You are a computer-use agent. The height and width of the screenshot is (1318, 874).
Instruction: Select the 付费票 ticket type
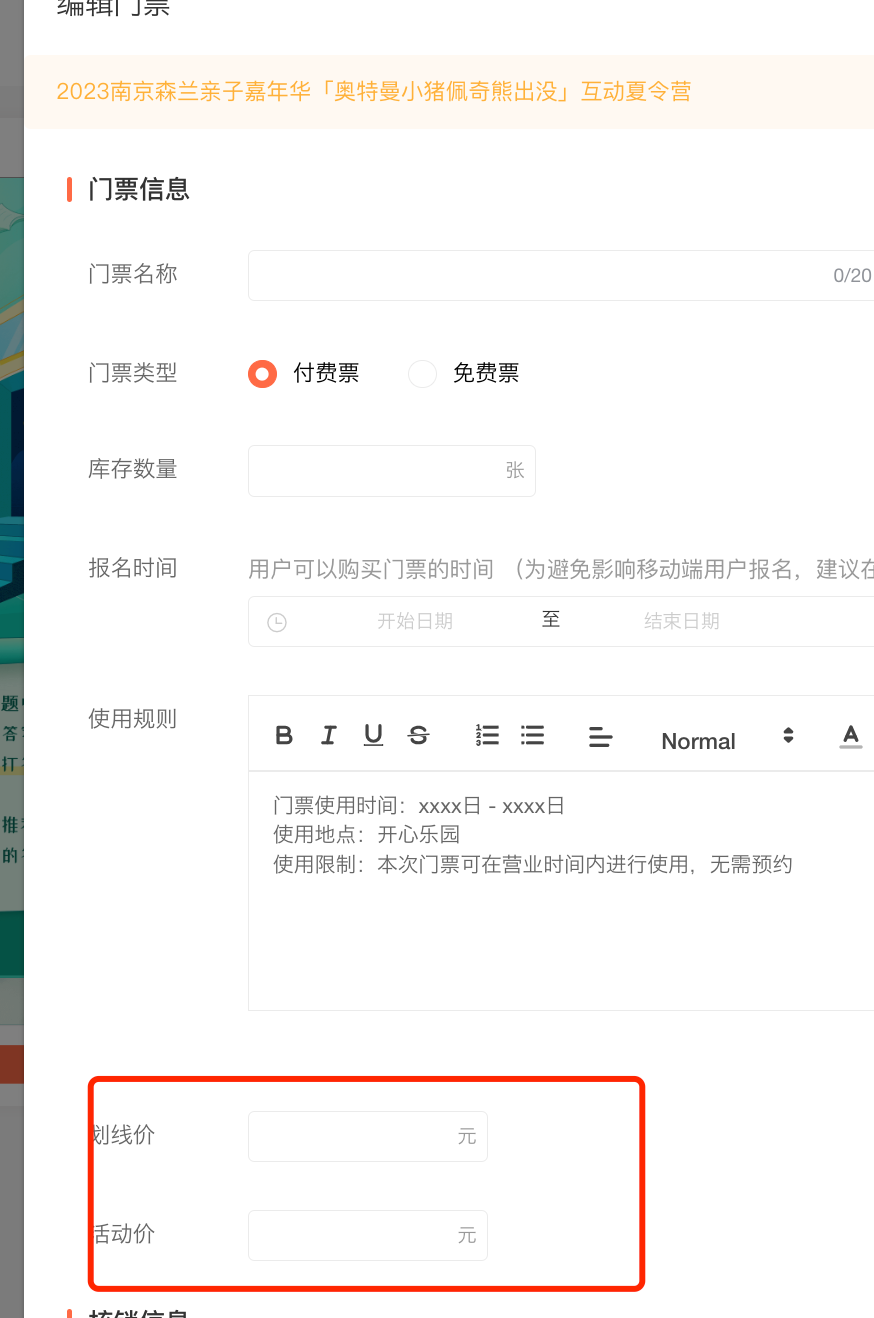pyautogui.click(x=263, y=374)
